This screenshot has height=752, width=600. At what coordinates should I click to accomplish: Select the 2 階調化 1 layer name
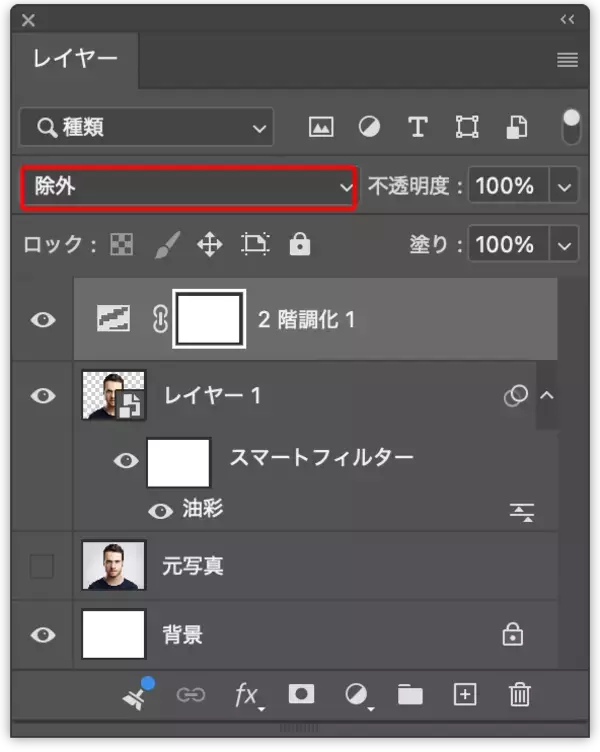click(x=306, y=319)
